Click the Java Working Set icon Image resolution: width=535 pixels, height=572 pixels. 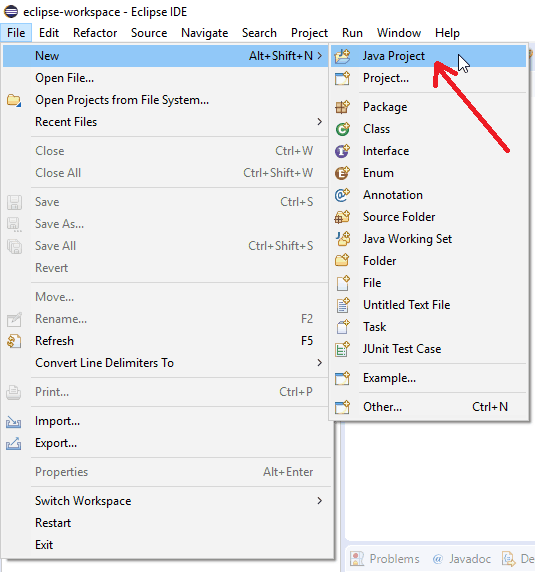(342, 239)
